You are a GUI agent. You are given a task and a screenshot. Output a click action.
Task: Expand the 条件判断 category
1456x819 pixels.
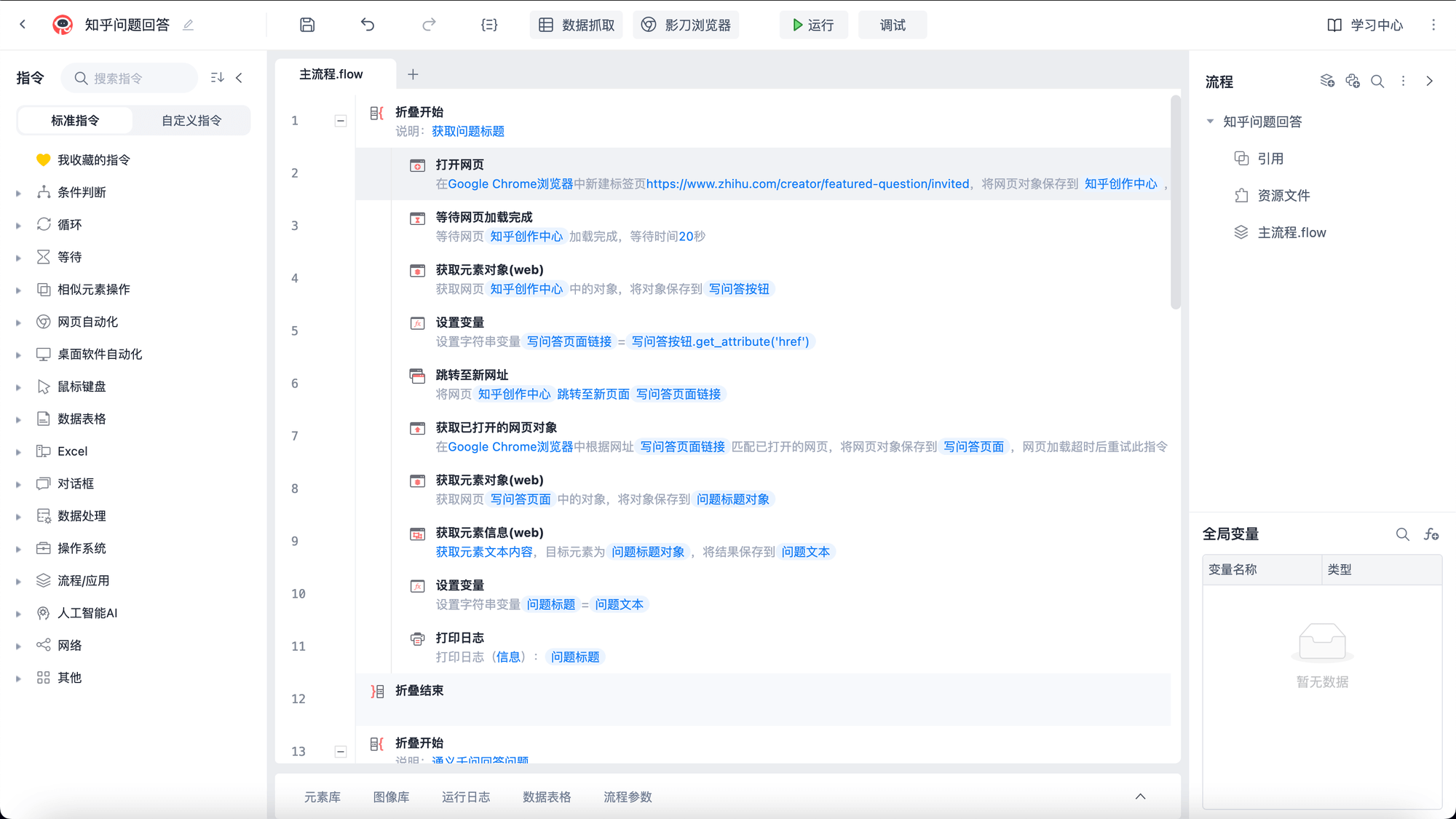click(x=18, y=193)
